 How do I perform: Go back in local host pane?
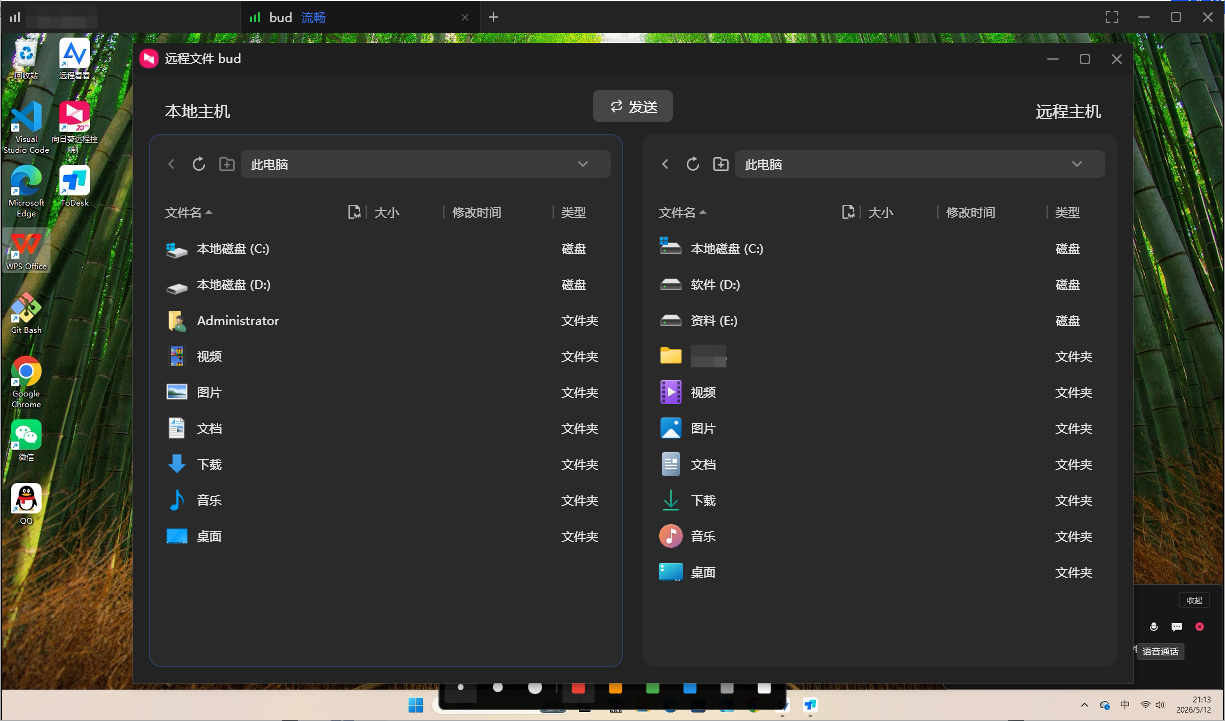[172, 164]
